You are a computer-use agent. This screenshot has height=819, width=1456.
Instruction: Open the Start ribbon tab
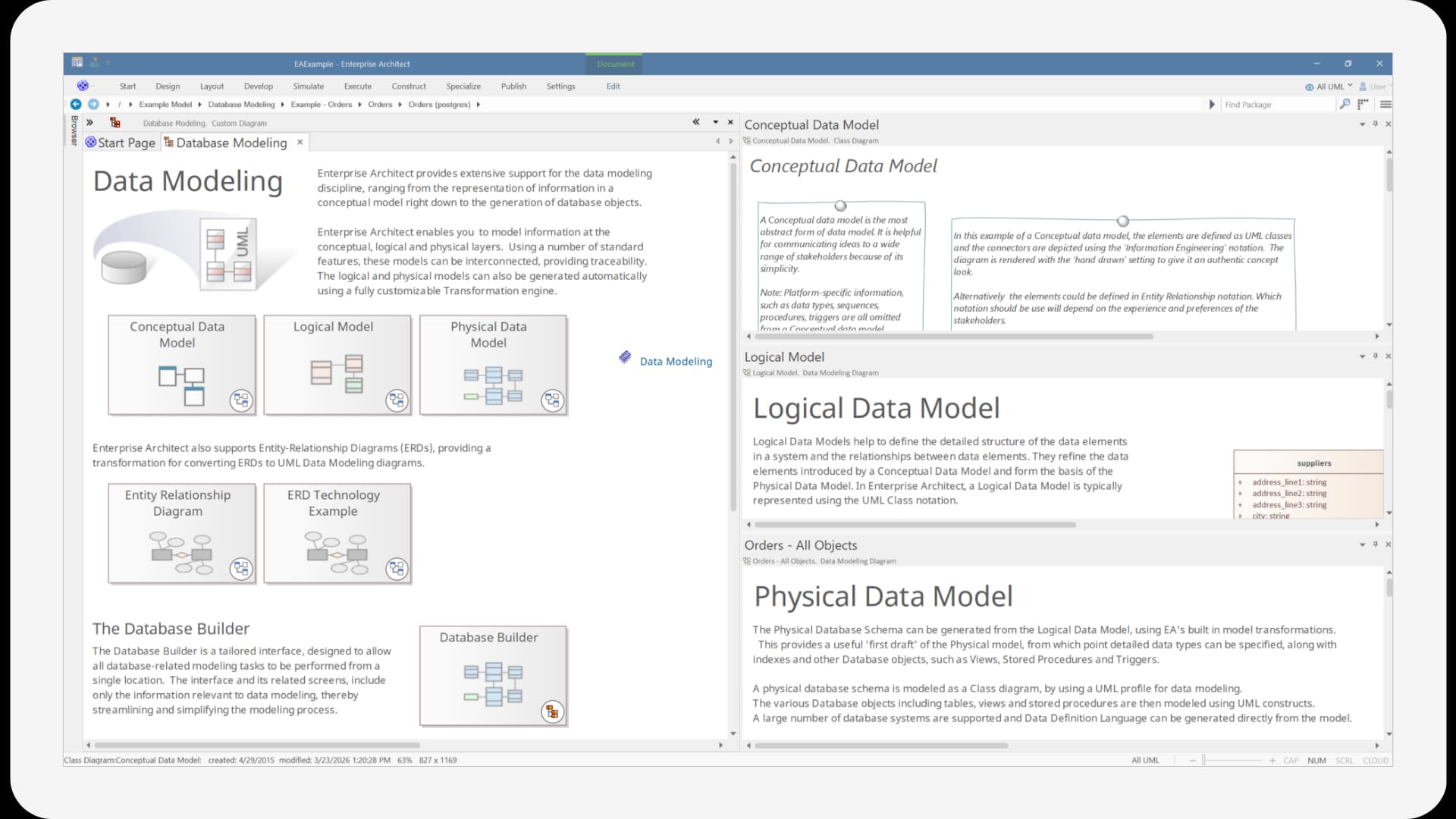pos(127,86)
